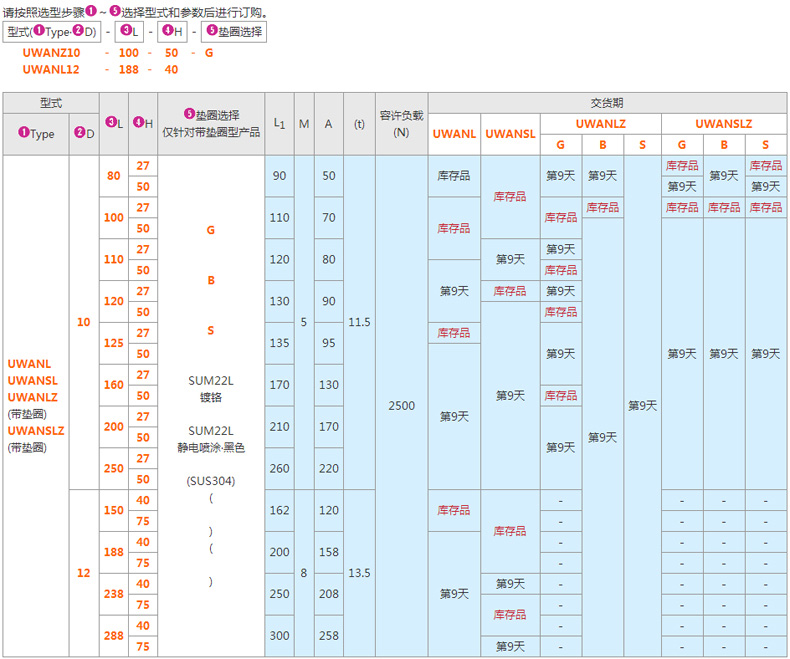The width and height of the screenshot is (790, 659).
Task: Select the 2500 allowable load value
Action: [401, 406]
